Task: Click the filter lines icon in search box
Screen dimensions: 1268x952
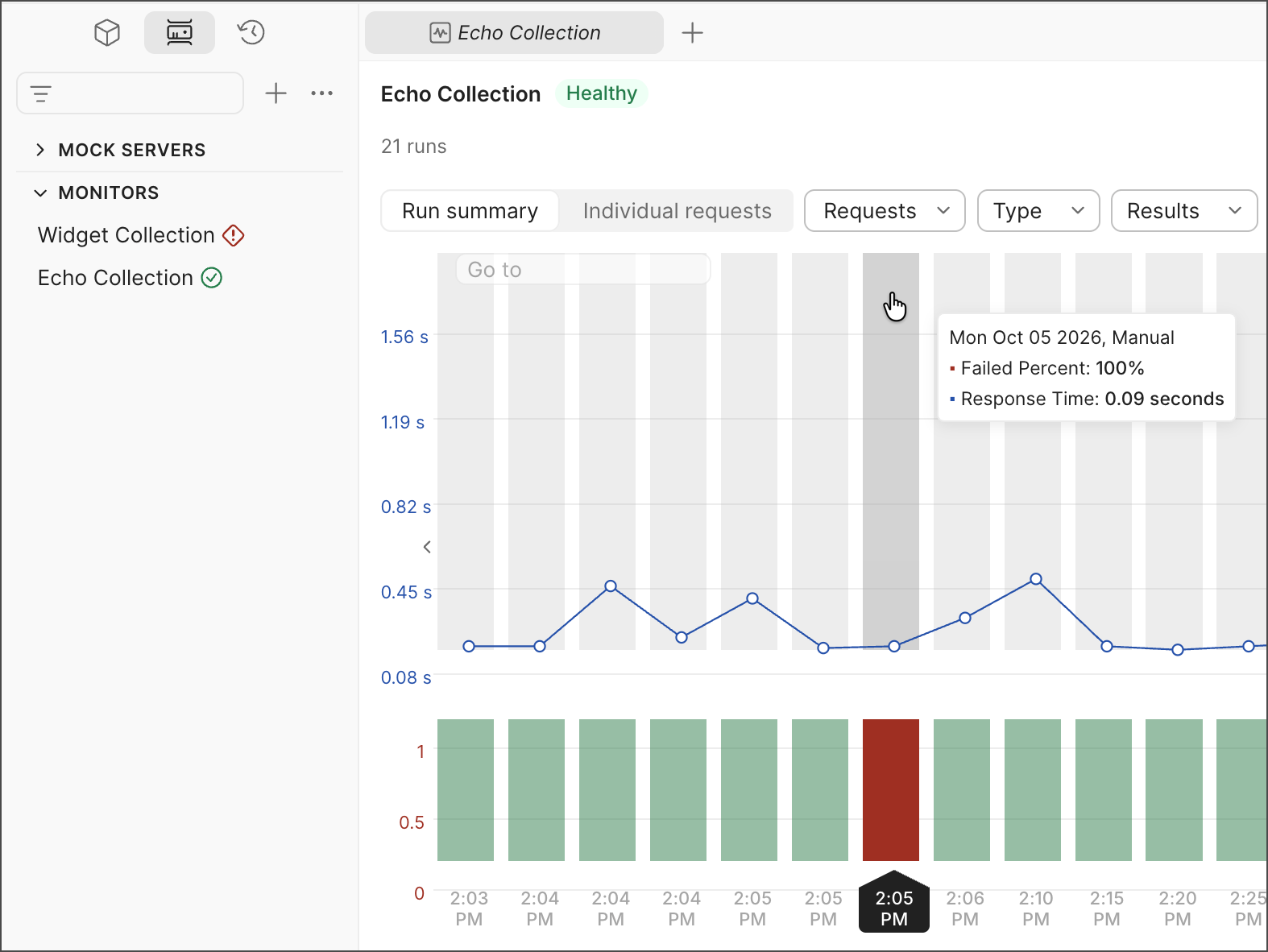Action: 41,93
